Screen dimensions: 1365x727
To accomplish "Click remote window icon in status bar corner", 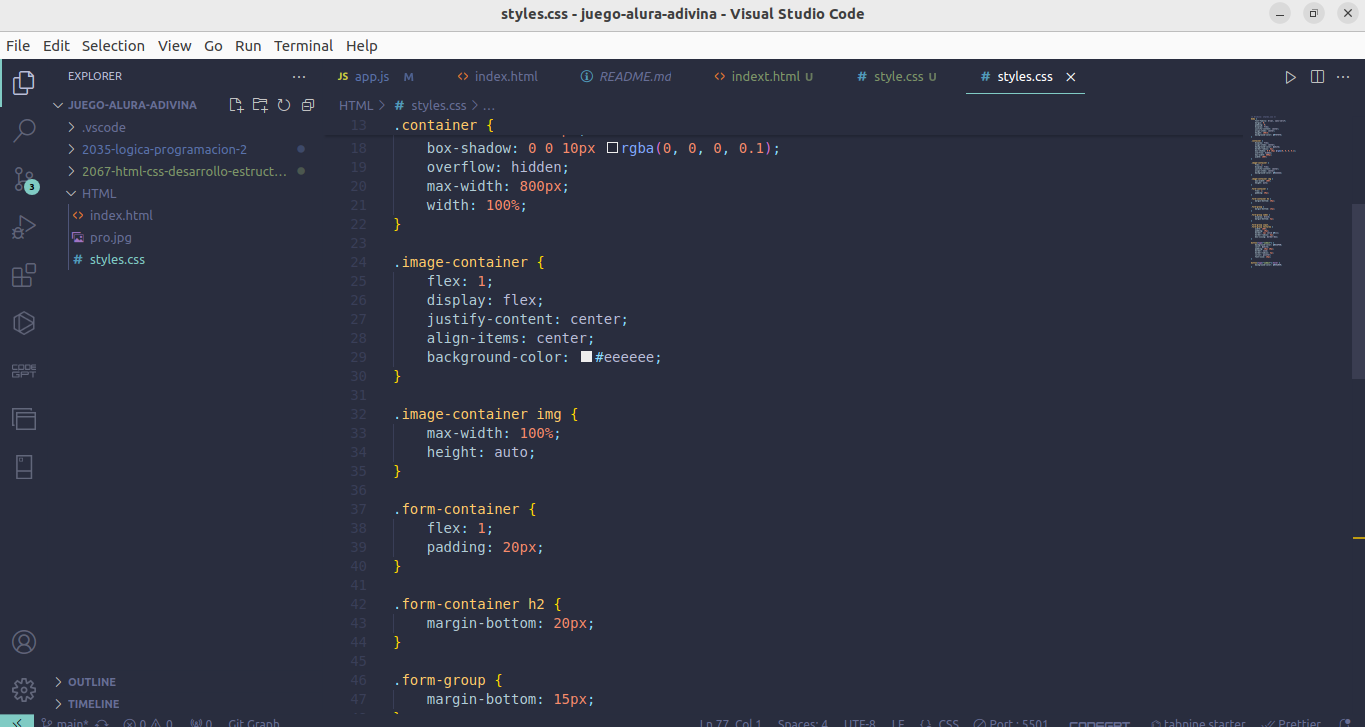I will click(x=17, y=721).
